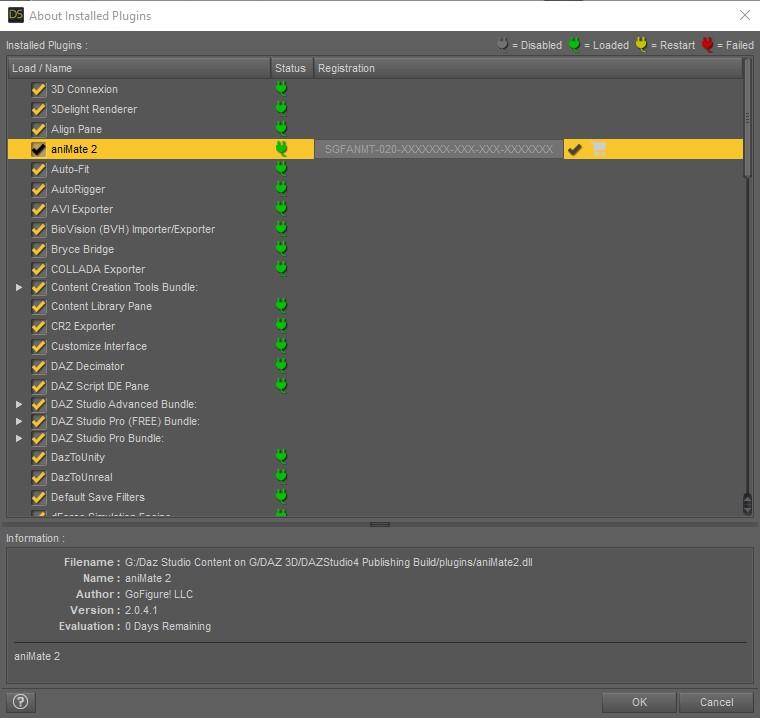The height and width of the screenshot is (718, 760).
Task: Click the Content Library Pane status plug
Action: click(x=281, y=305)
